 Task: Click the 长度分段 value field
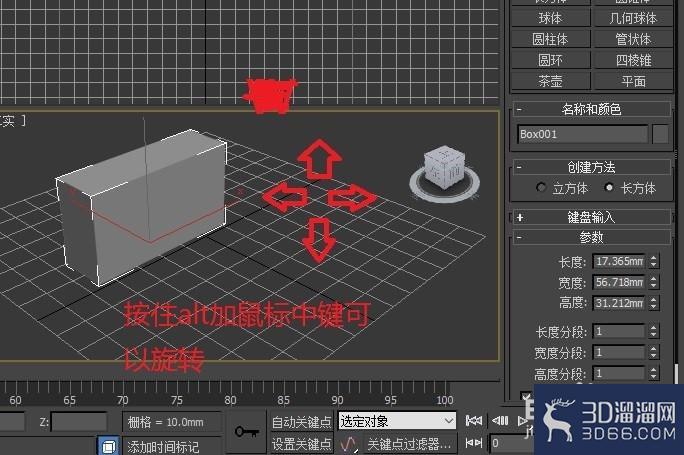pos(619,332)
